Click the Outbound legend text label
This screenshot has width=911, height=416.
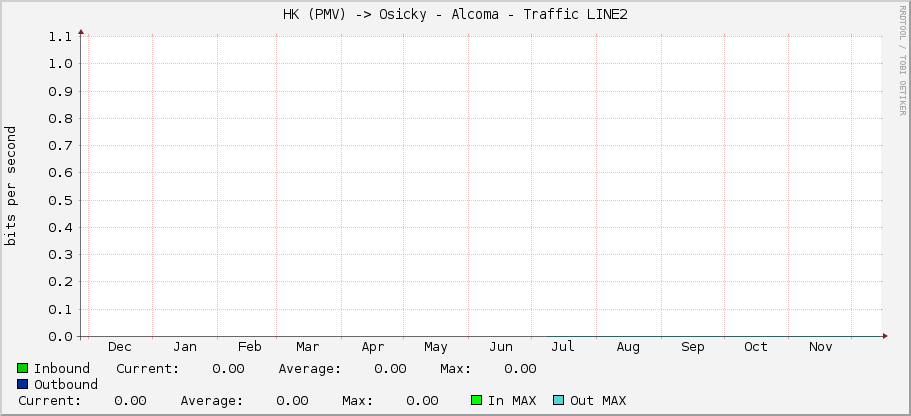tap(66, 385)
